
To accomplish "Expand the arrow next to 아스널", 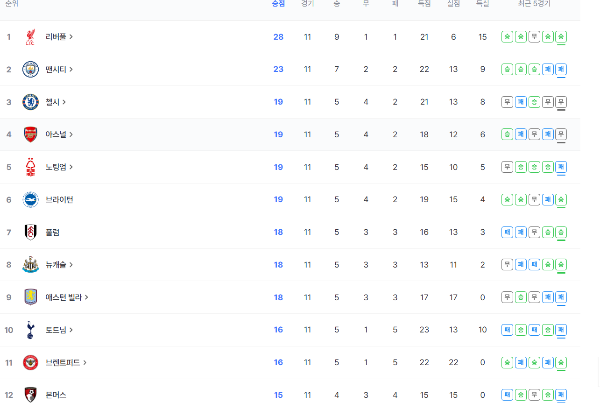I will 71,134.
